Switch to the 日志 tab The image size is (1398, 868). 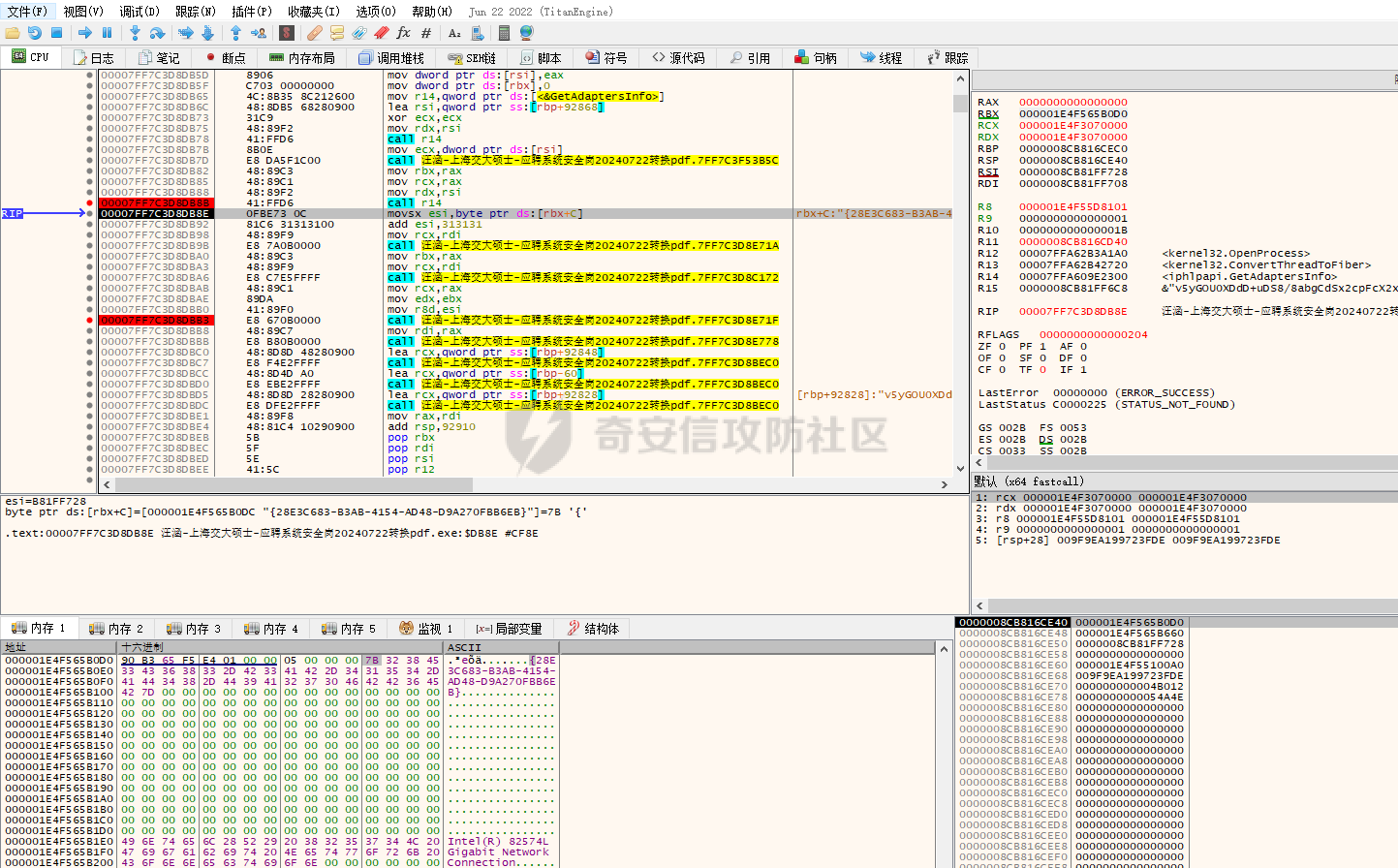tap(93, 58)
